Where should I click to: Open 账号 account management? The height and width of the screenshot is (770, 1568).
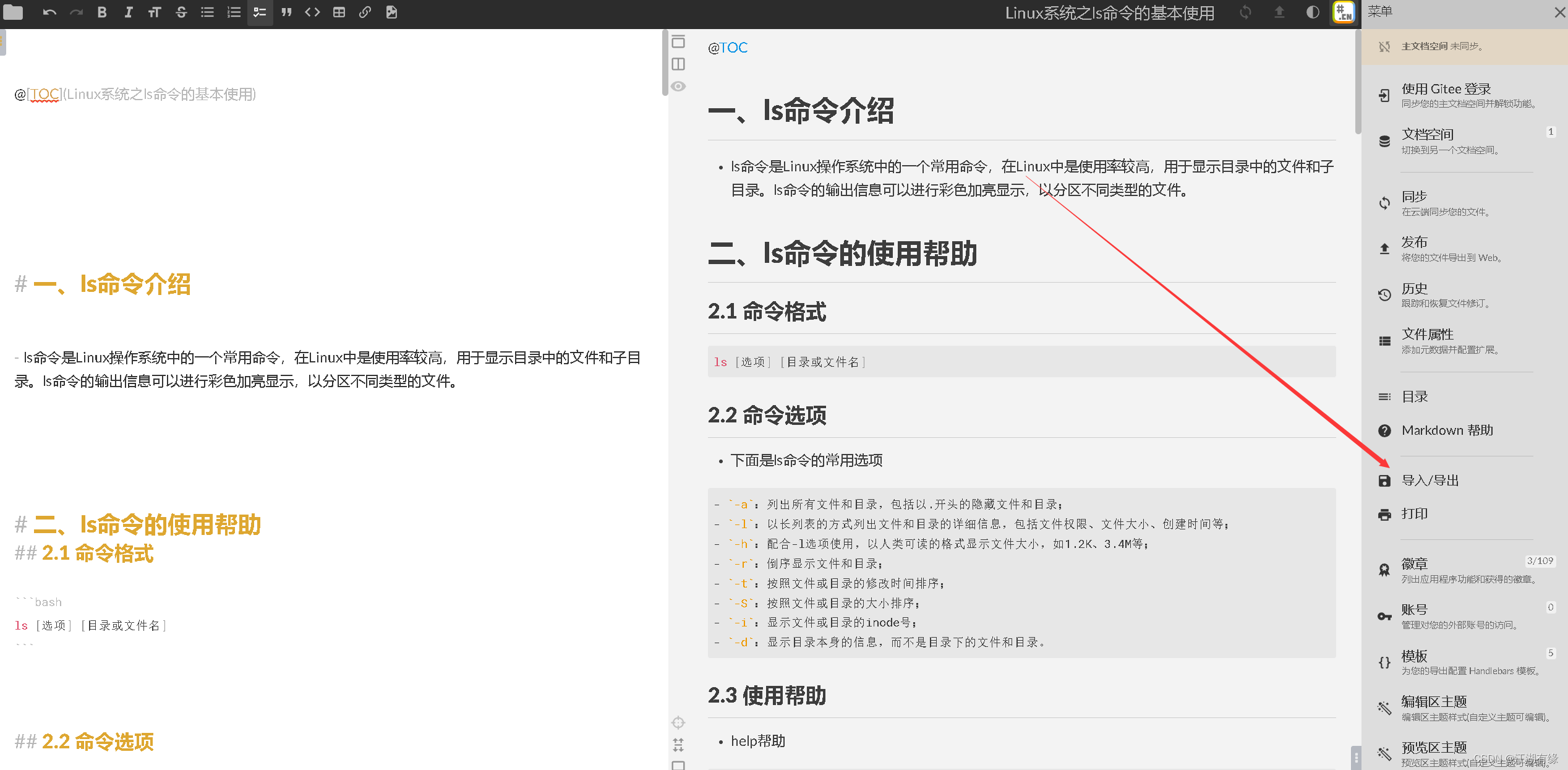coord(1464,616)
